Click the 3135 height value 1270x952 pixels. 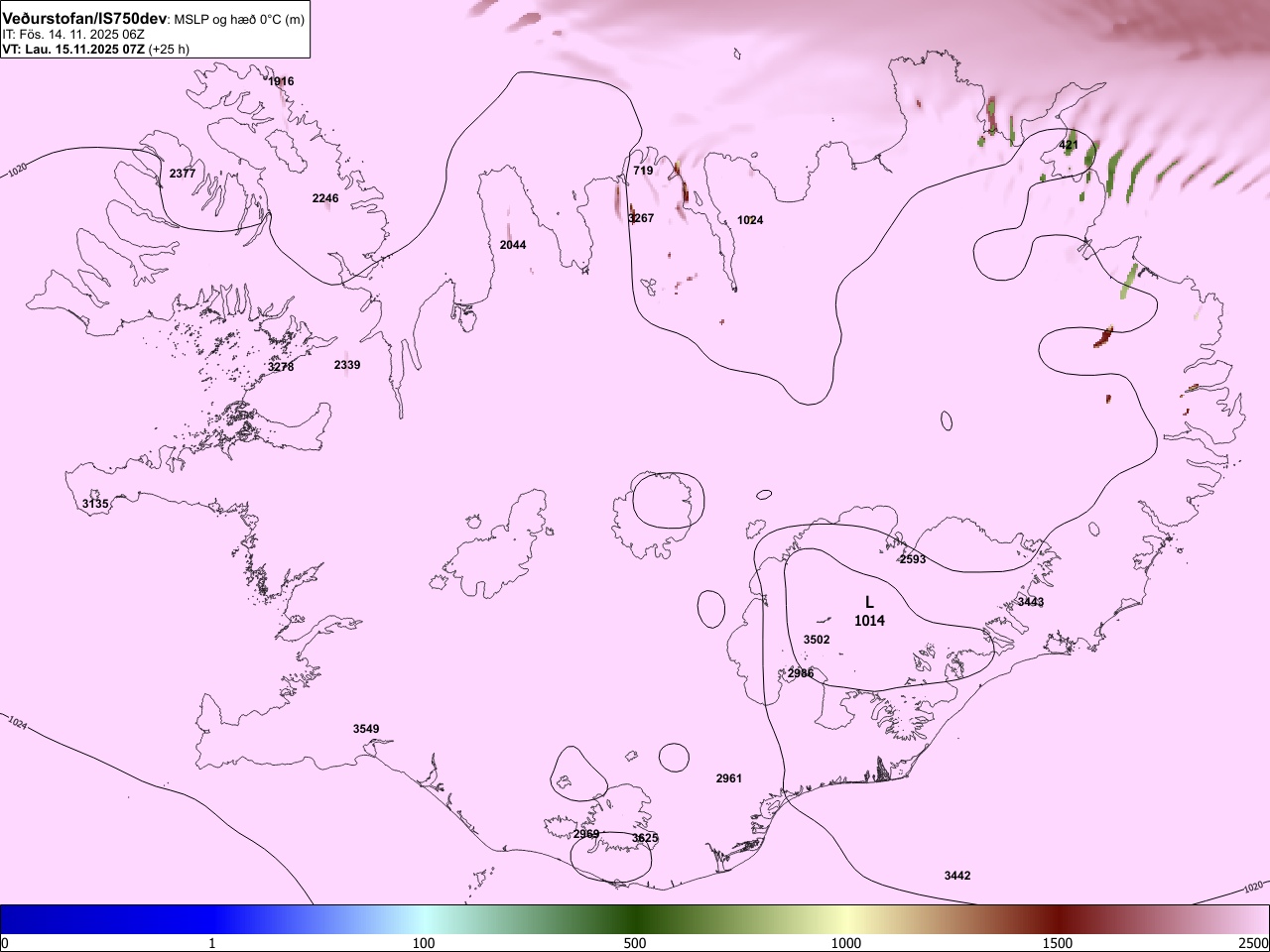[x=95, y=504]
